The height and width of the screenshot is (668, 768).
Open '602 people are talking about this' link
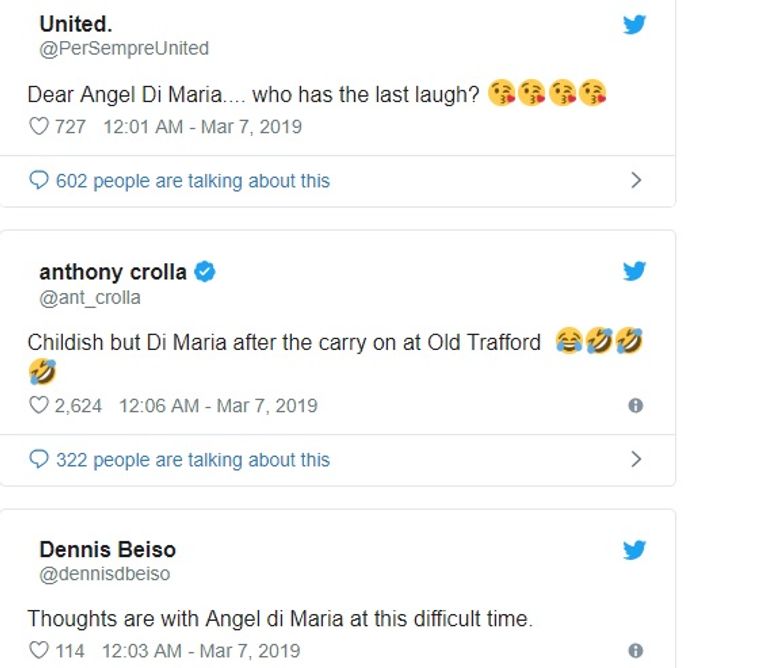point(192,181)
